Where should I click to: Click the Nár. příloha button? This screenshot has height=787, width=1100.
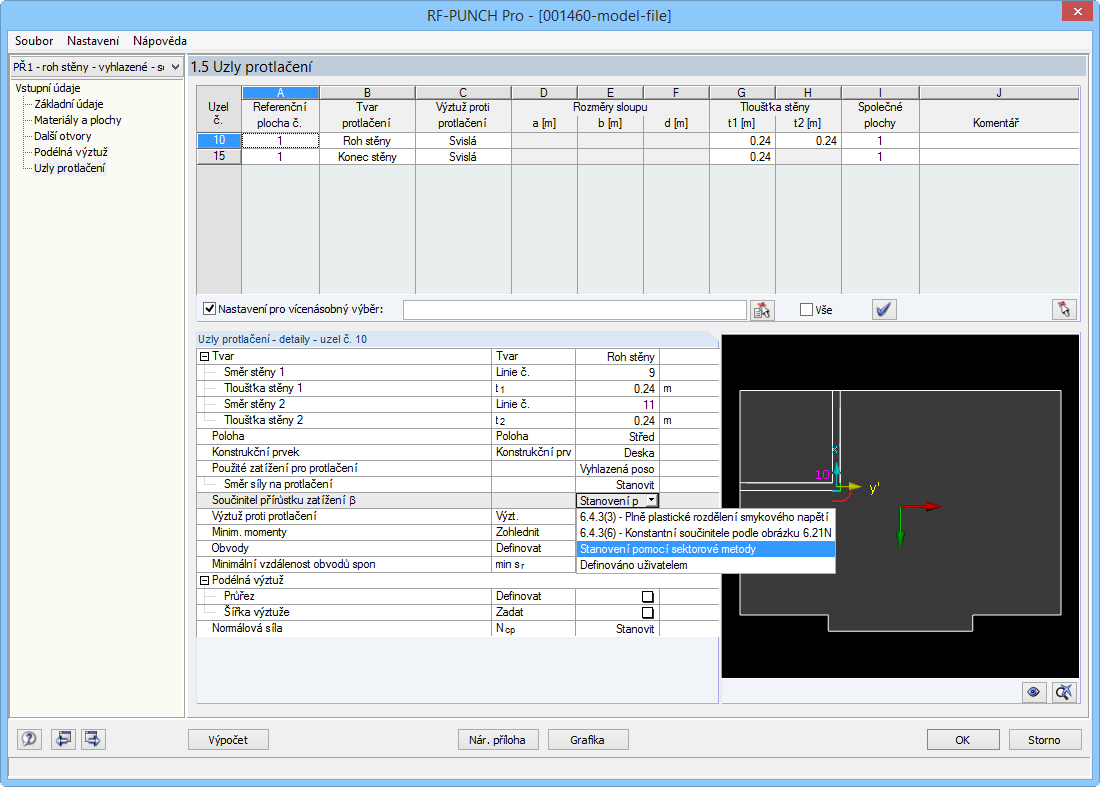click(x=497, y=739)
